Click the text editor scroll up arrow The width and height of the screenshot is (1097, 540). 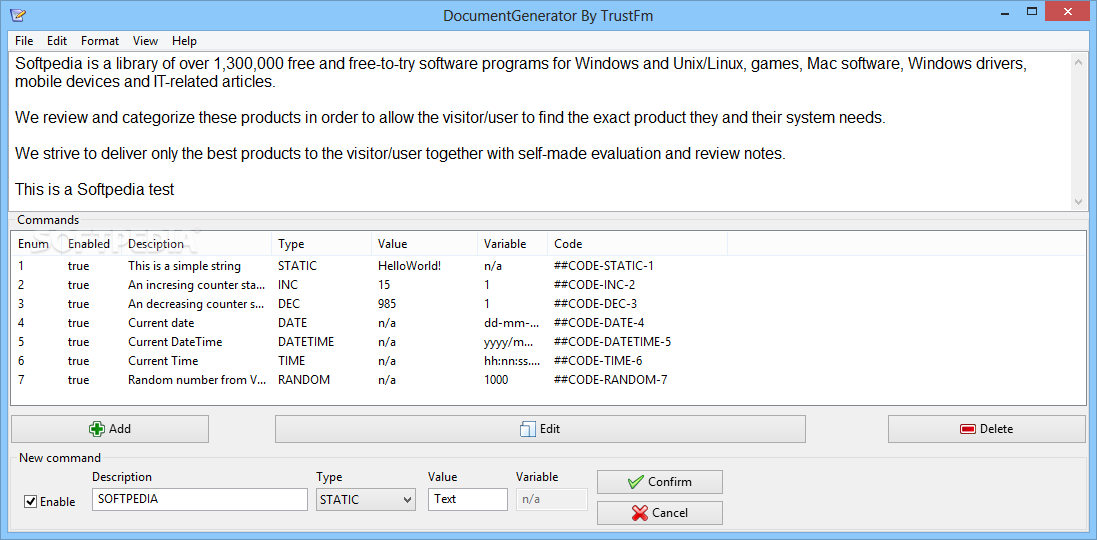pyautogui.click(x=1078, y=62)
